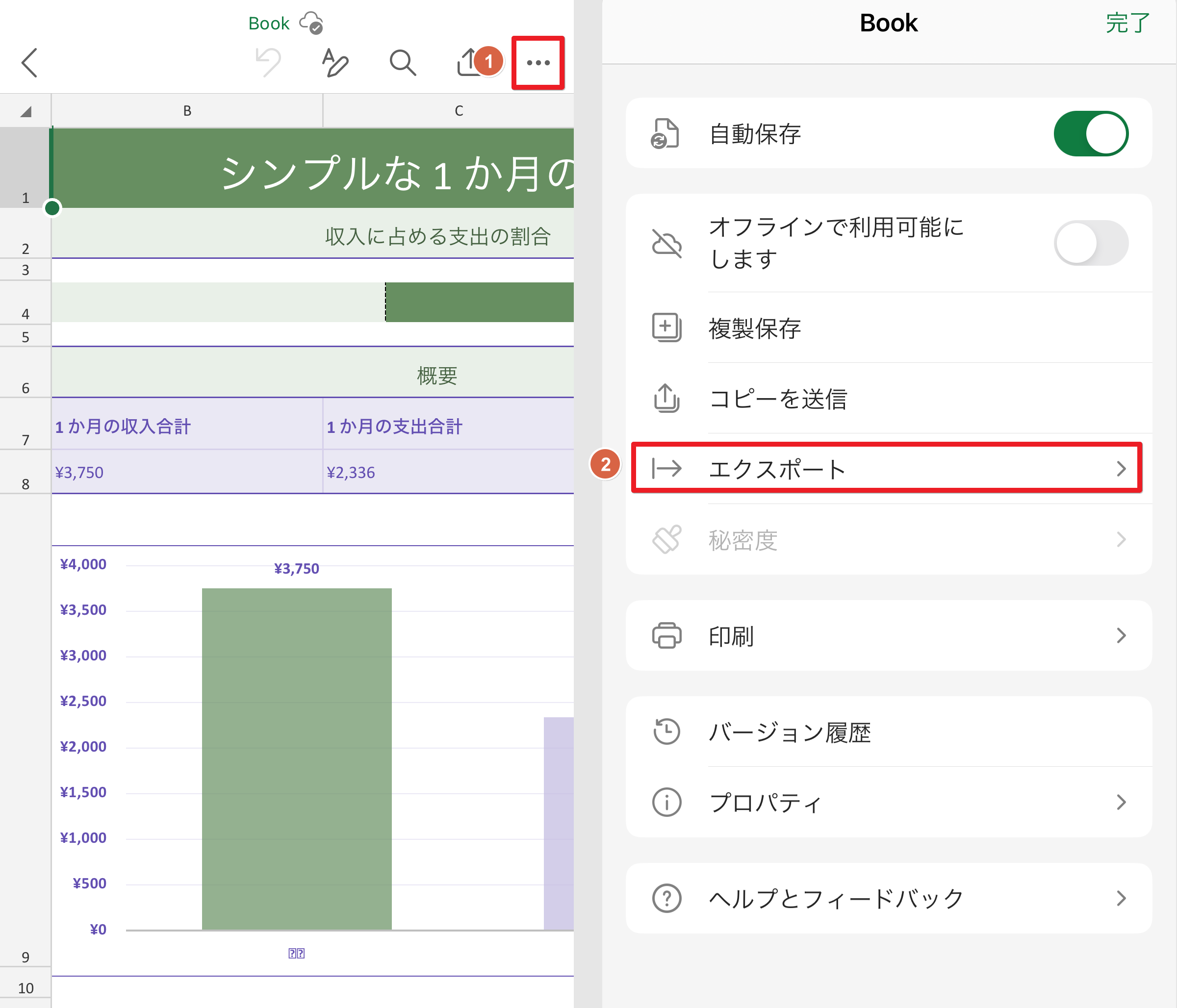Open ヘルプとフィードバック menu item
The width and height of the screenshot is (1177, 1008).
pyautogui.click(x=889, y=898)
